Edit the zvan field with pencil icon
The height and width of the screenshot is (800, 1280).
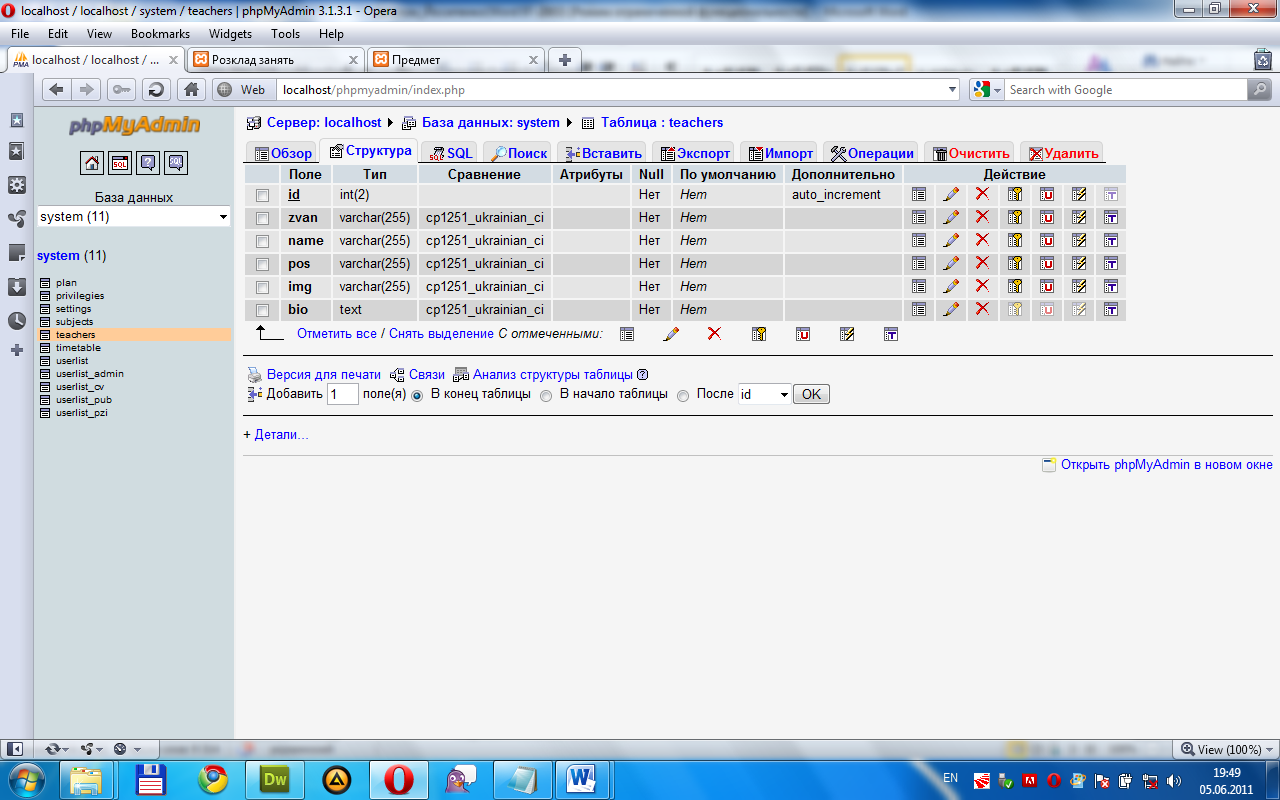click(x=951, y=218)
